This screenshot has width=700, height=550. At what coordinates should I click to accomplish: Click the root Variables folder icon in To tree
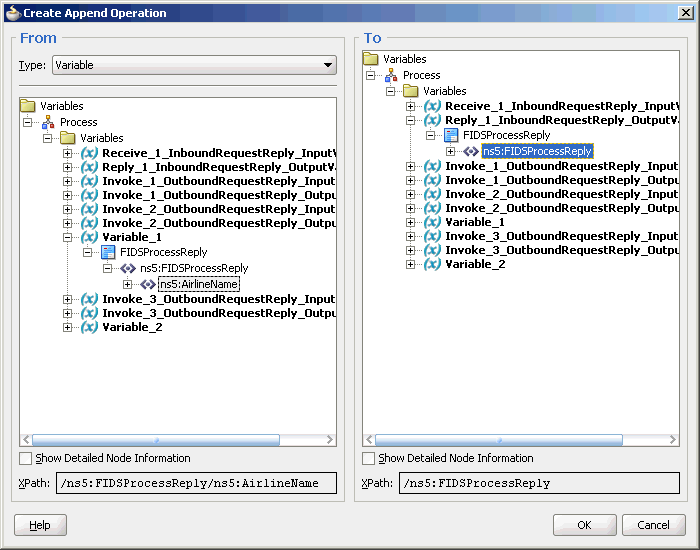[x=371, y=58]
